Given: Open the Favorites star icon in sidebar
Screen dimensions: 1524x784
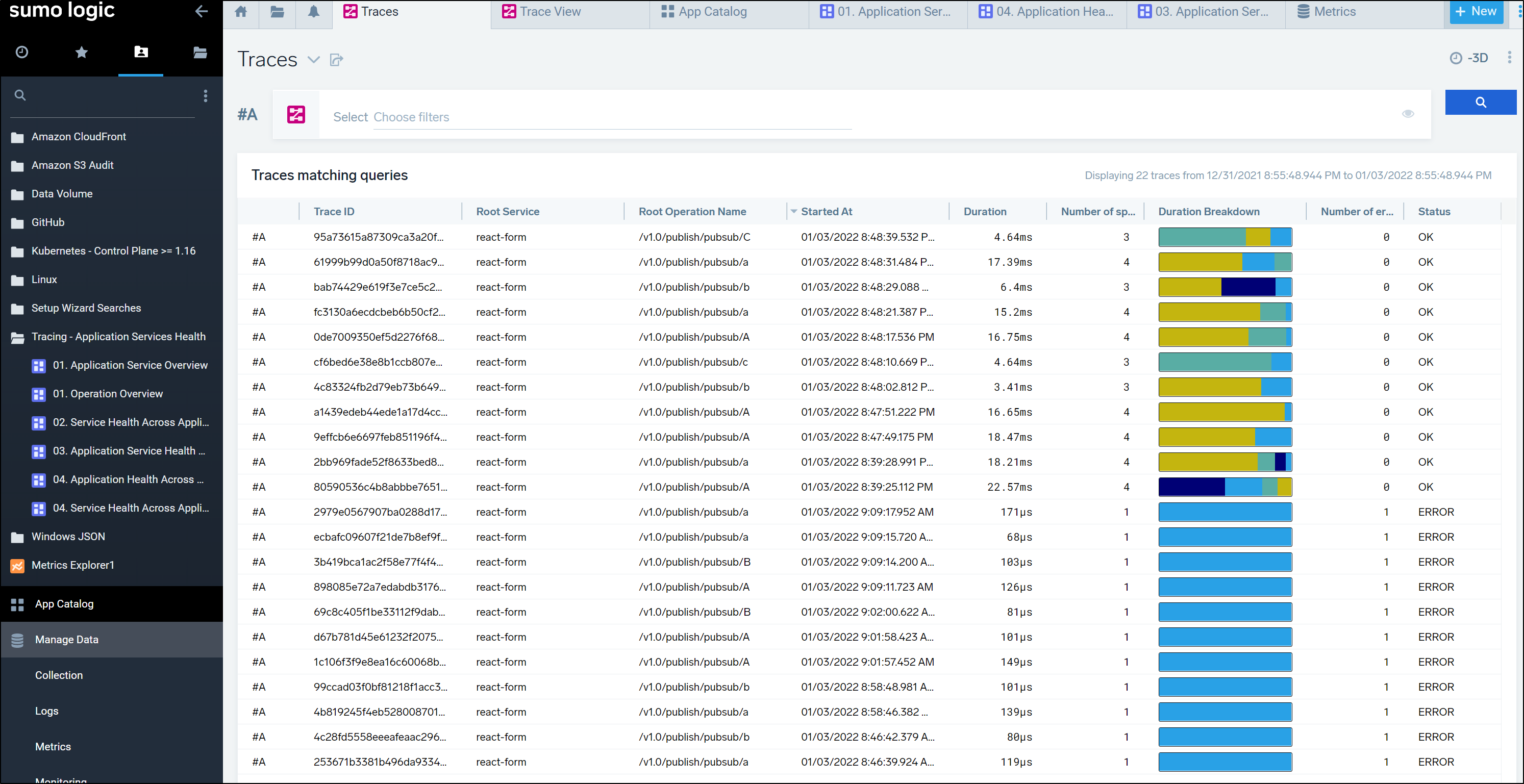Looking at the screenshot, I should point(82,53).
